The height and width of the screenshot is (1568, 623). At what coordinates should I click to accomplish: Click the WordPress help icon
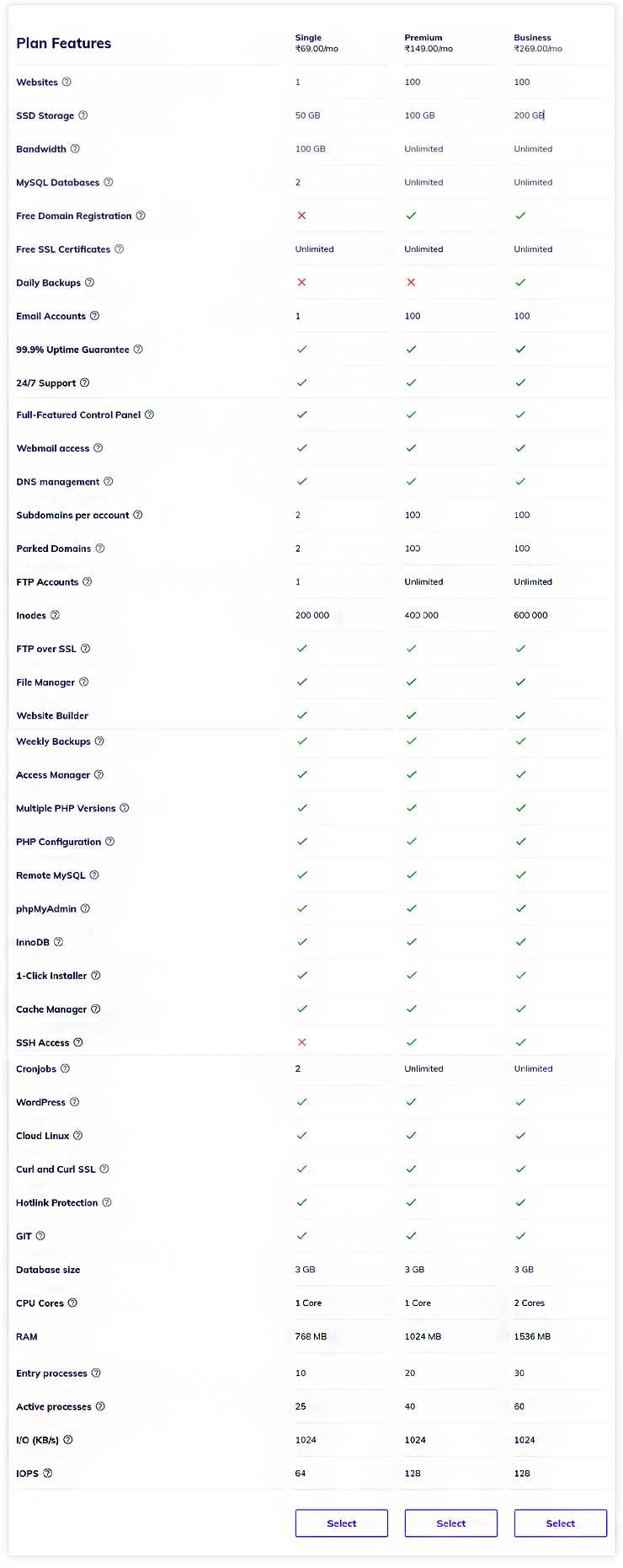coord(74,1101)
